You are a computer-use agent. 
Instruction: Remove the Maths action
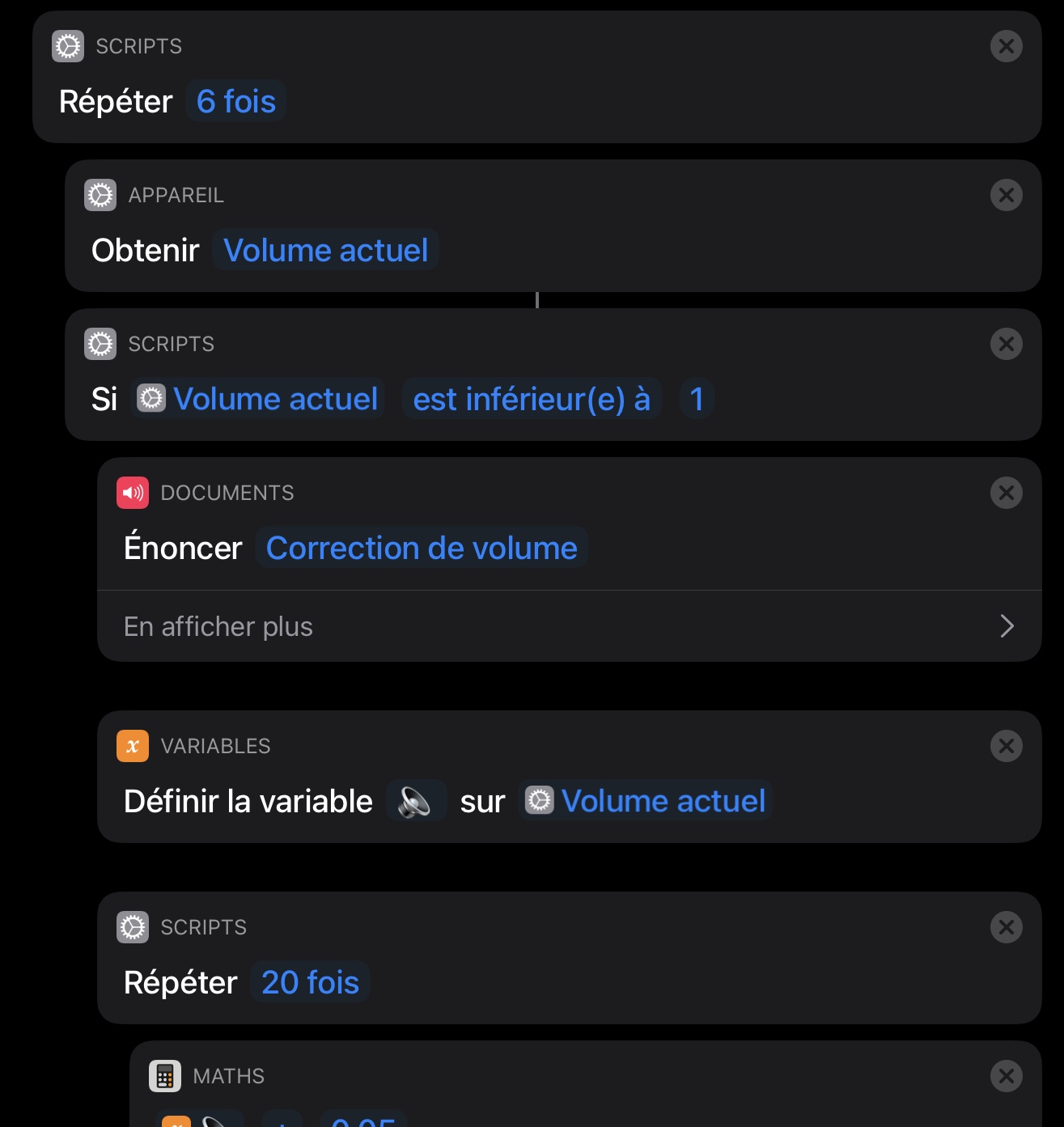1006,1076
